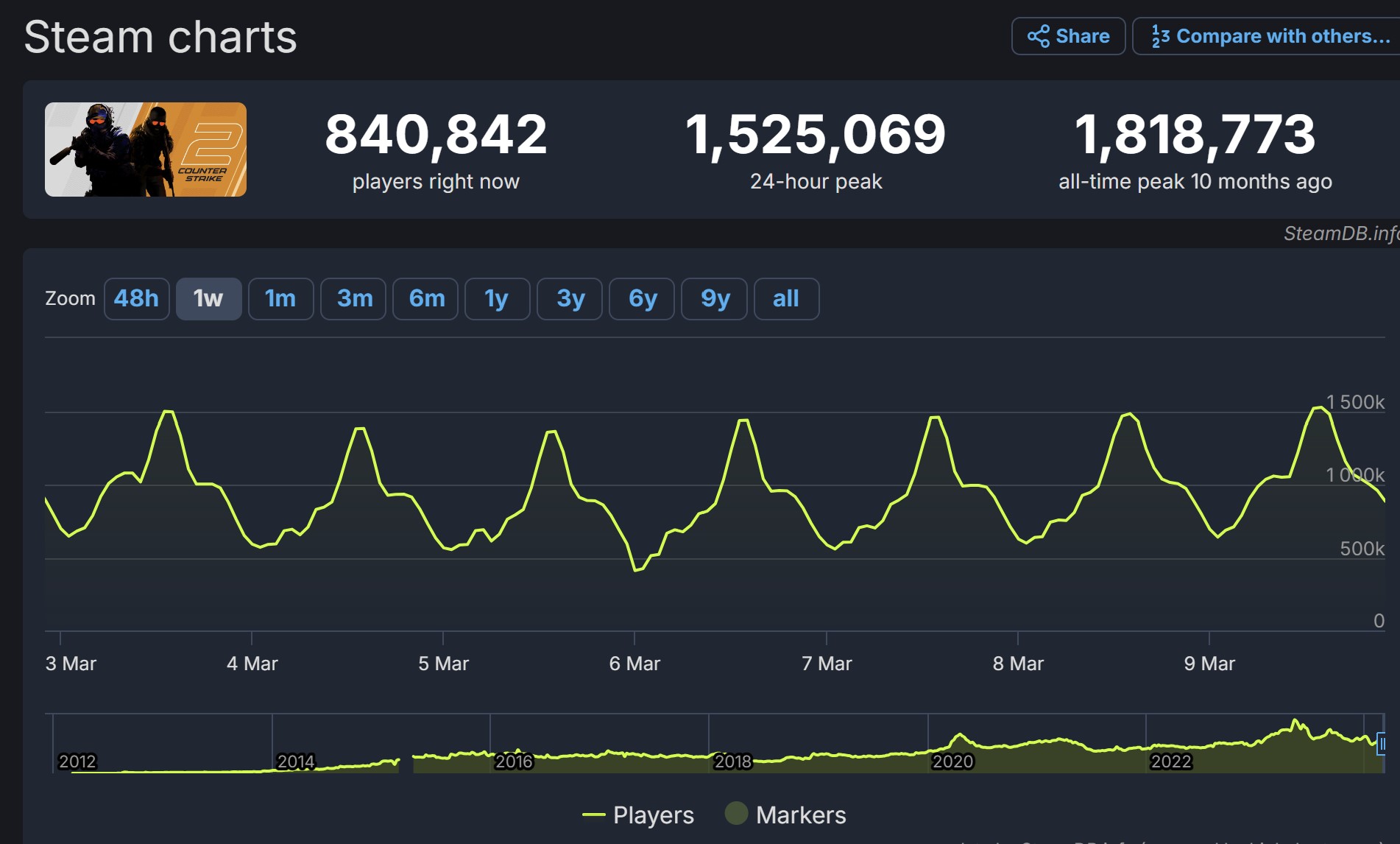Click the 1,525,069 24-hour peak value
1400x844 pixels.
click(x=816, y=135)
